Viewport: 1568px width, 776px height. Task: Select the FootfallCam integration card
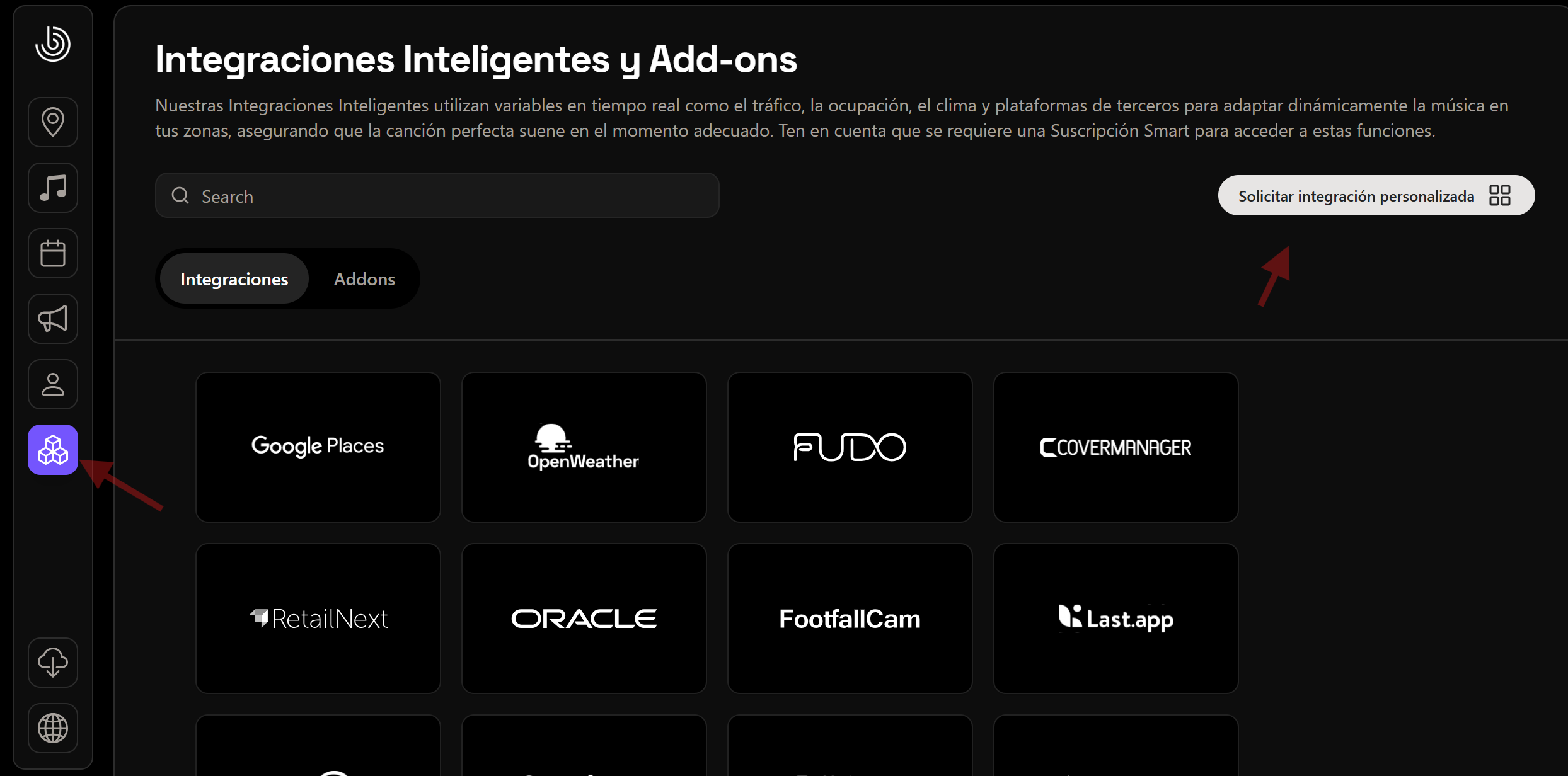coord(850,619)
